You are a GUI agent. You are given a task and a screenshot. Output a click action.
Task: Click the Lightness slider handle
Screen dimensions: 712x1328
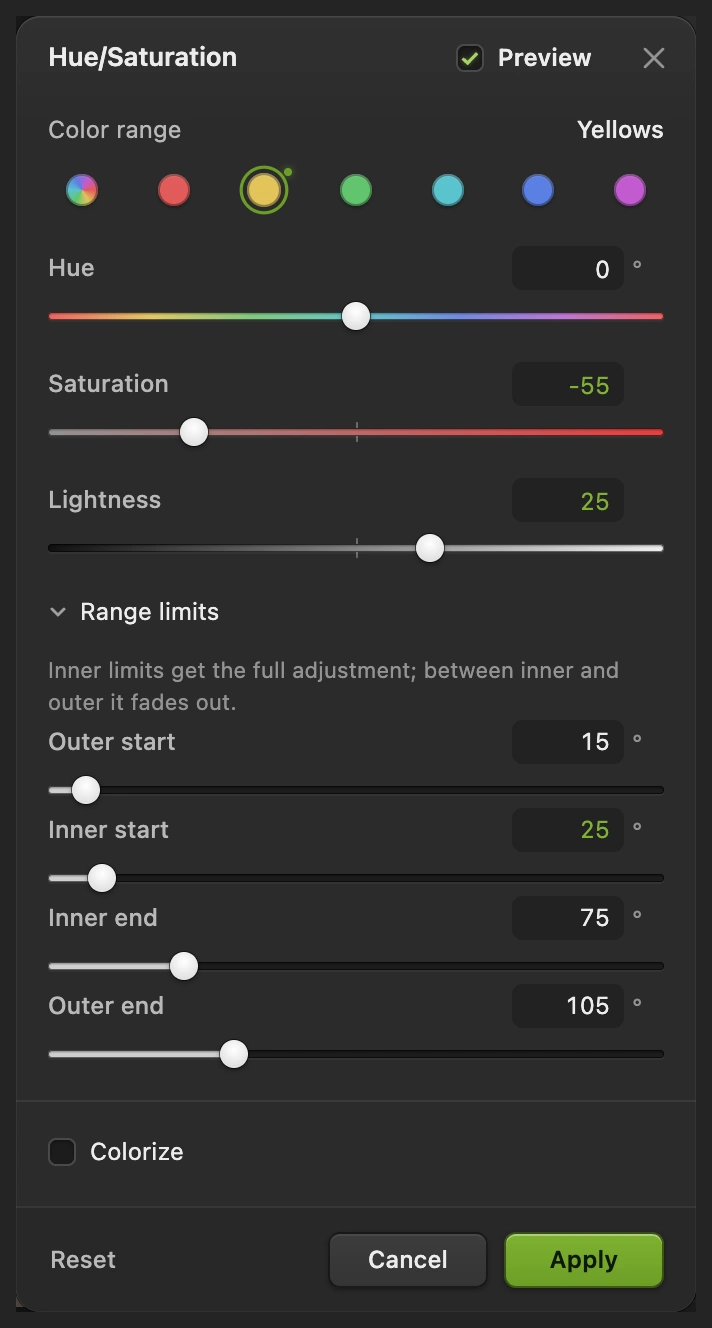tap(430, 548)
